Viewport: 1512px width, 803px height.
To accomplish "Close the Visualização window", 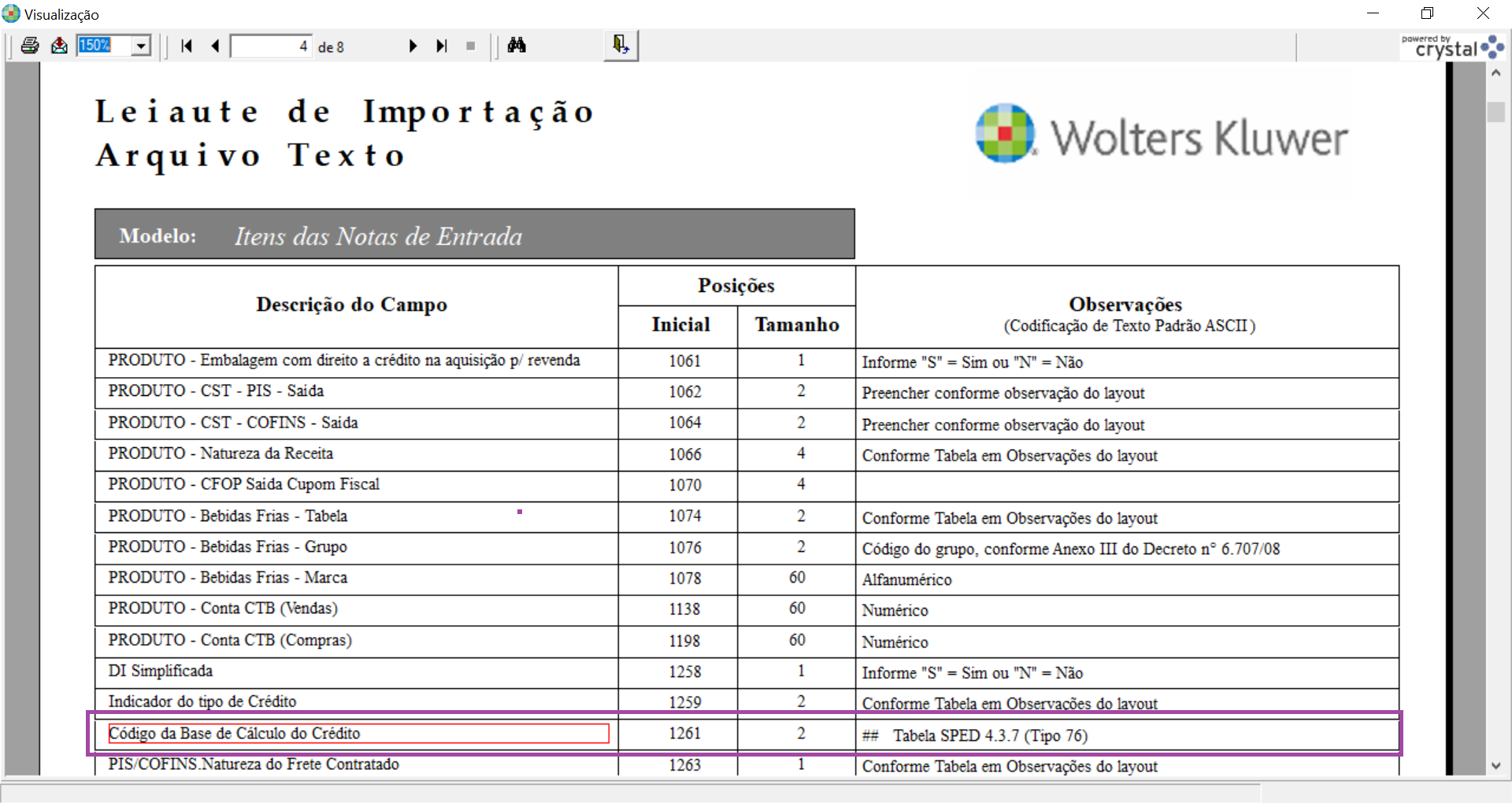I will coord(1483,13).
